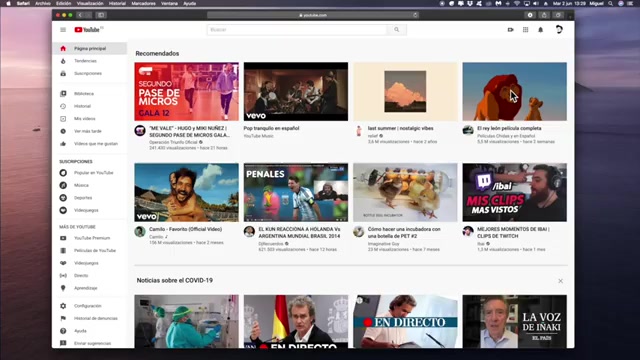This screenshot has height=360, width=640.
Task: Play the PENALES Argentina video thumbnail
Action: [x=296, y=193]
